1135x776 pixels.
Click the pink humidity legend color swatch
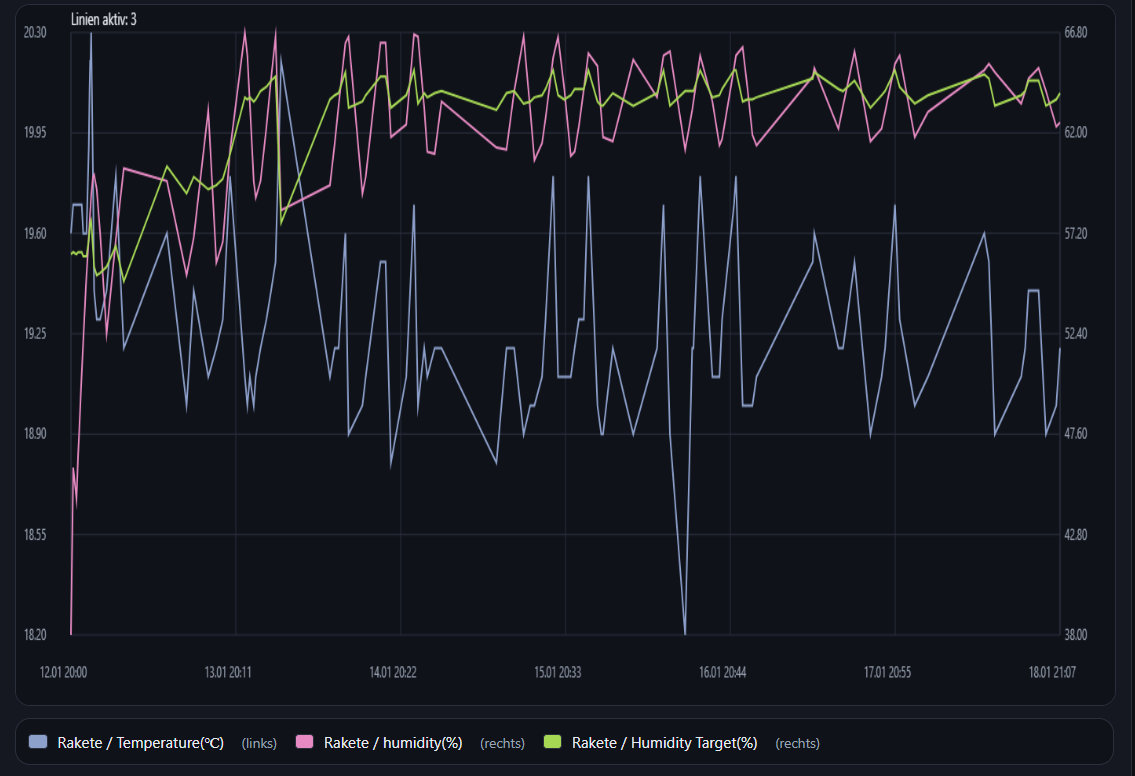coord(305,742)
